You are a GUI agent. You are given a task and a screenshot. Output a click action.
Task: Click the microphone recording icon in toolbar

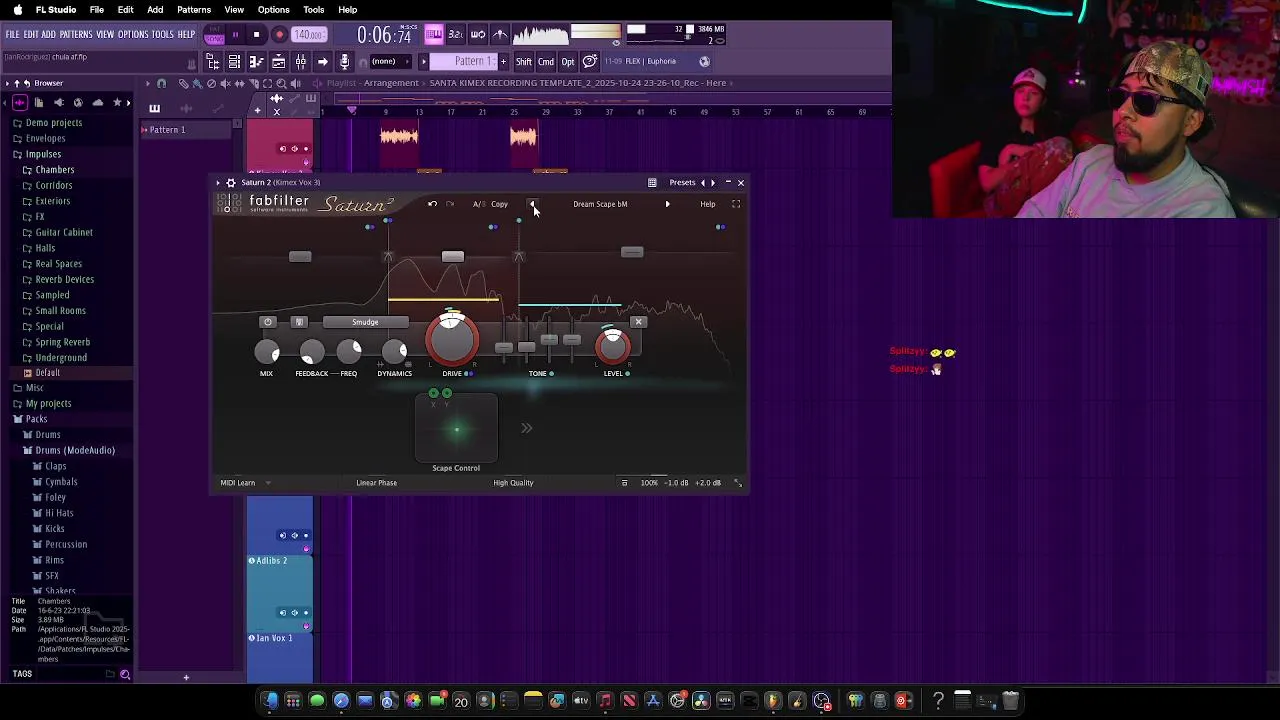click(344, 62)
